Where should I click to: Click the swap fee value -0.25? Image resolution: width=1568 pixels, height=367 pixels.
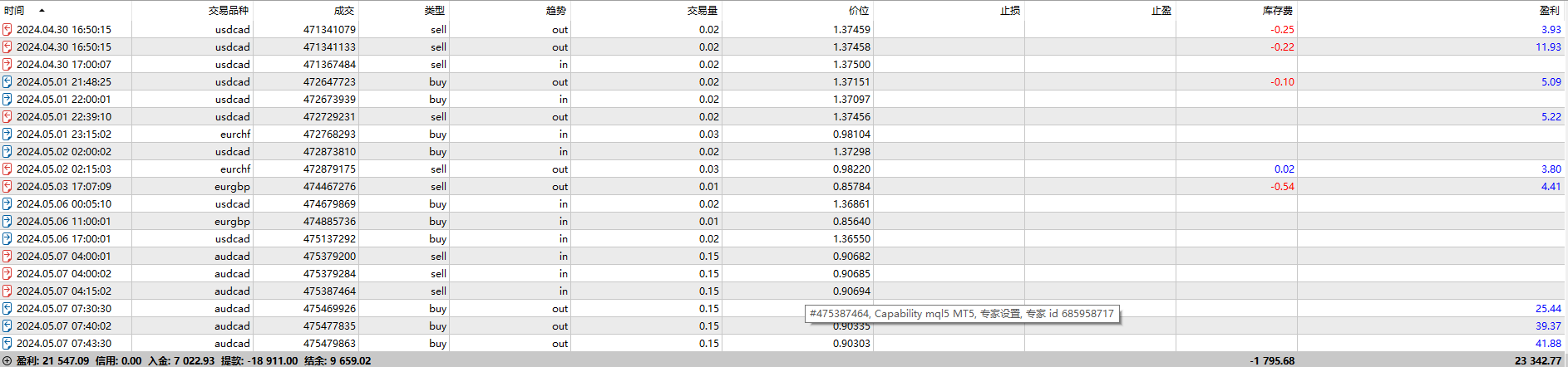[x=1282, y=29]
